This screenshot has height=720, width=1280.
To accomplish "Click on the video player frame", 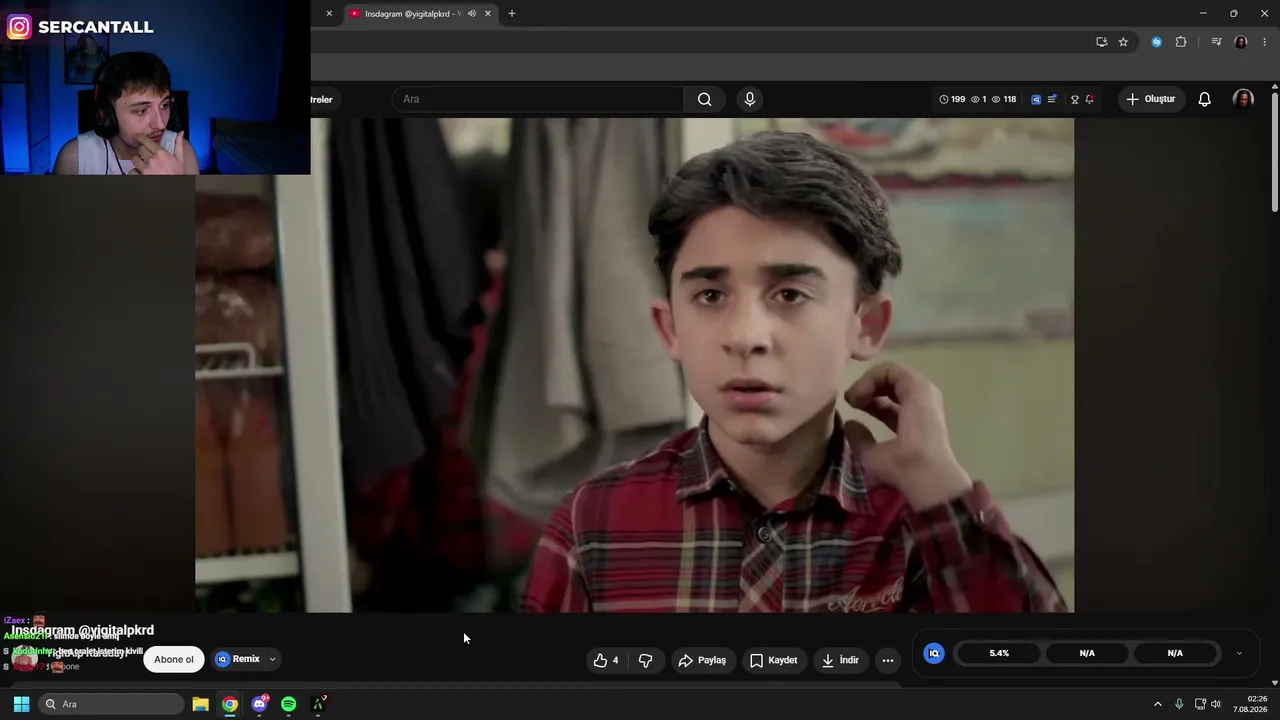I will pyautogui.click(x=634, y=365).
